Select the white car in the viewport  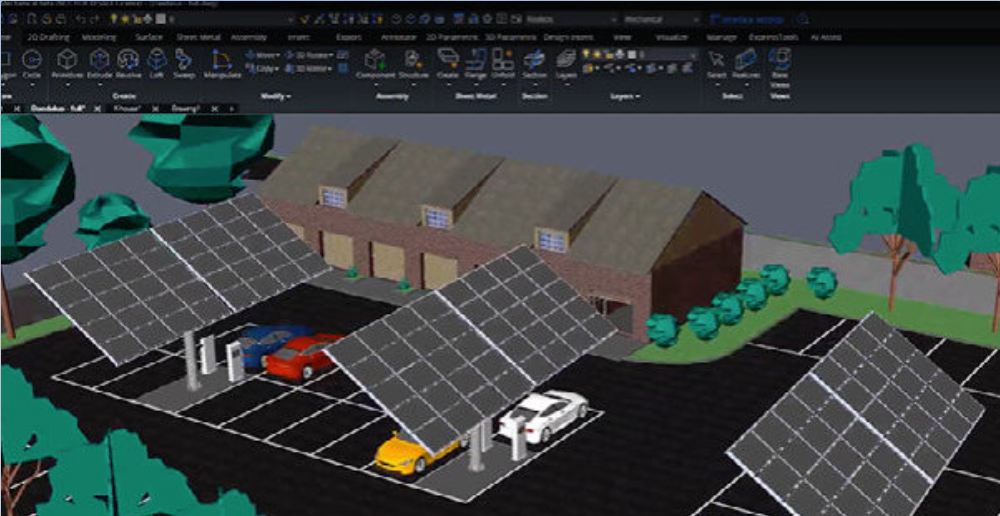[x=543, y=415]
